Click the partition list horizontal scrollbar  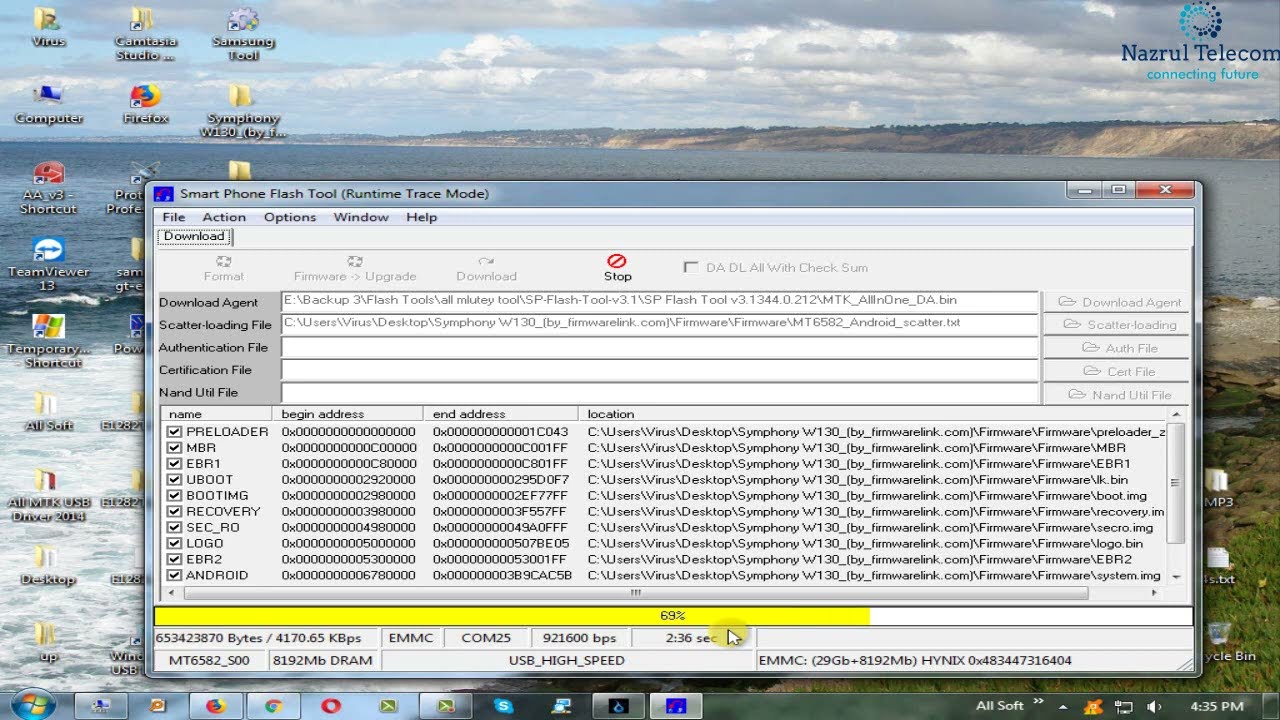click(x=635, y=593)
